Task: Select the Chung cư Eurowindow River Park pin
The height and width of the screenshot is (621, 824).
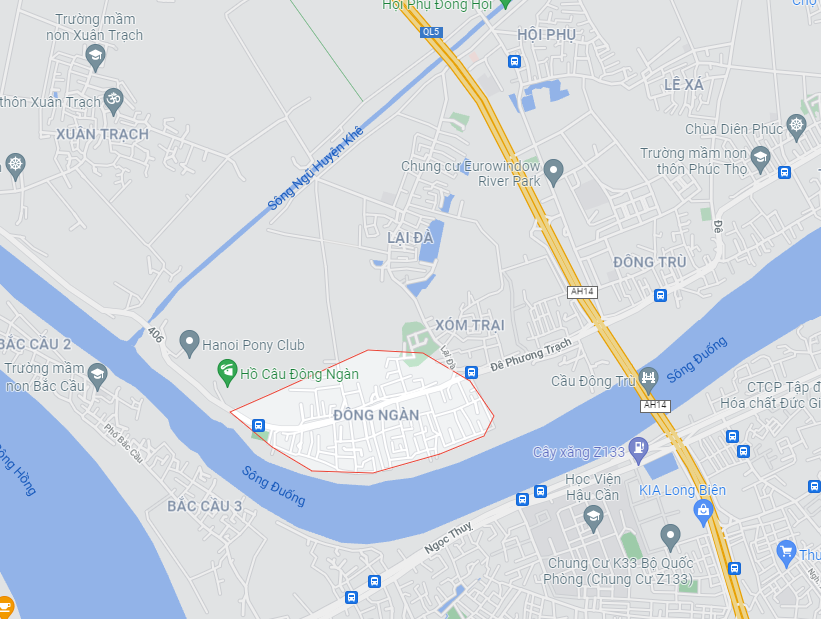Action: tap(553, 172)
